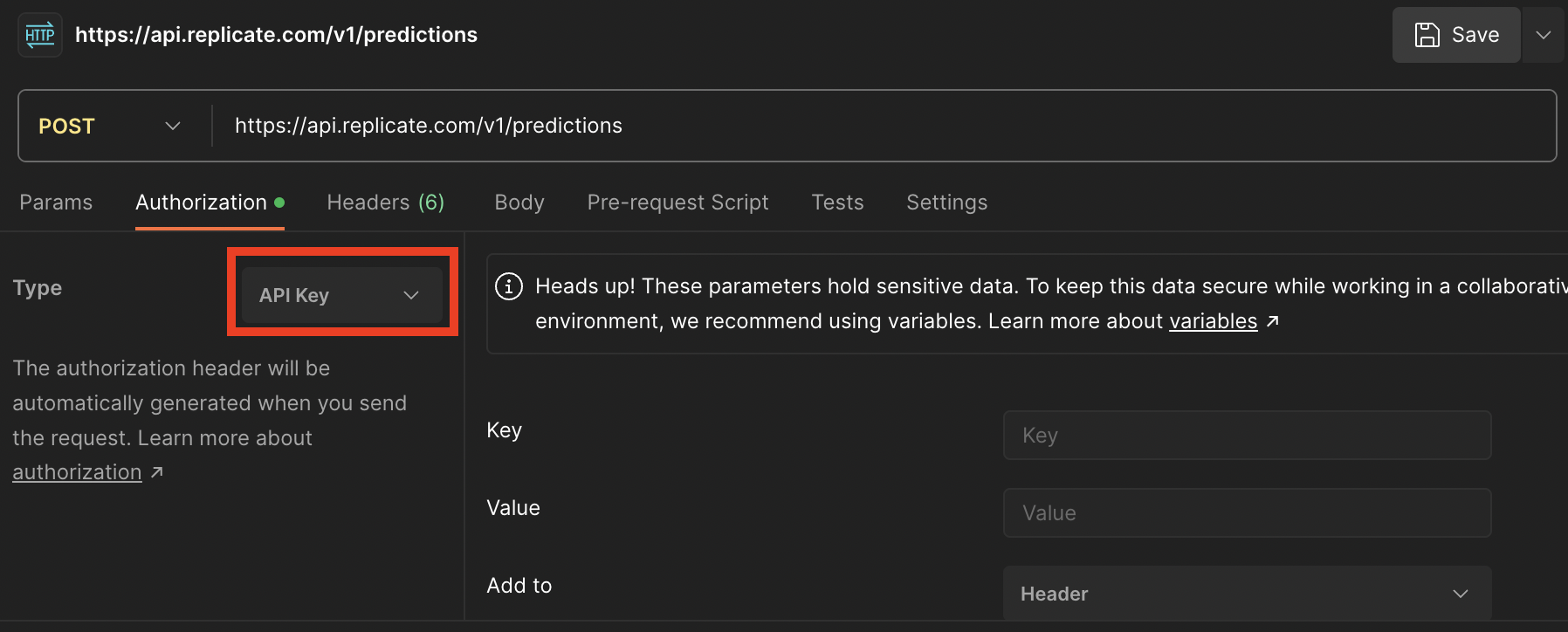The image size is (1568, 632).
Task: Click the floppy disk Save icon
Action: [1427, 35]
